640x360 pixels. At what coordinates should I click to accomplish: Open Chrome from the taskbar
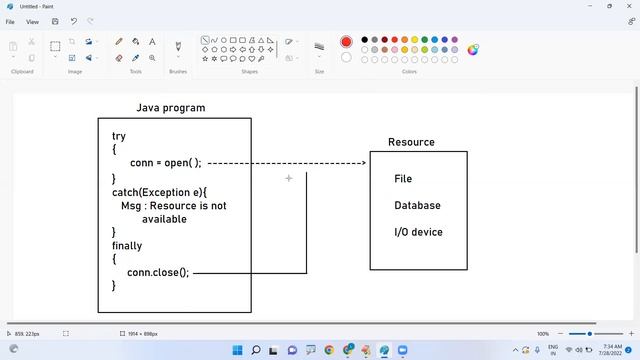point(329,350)
